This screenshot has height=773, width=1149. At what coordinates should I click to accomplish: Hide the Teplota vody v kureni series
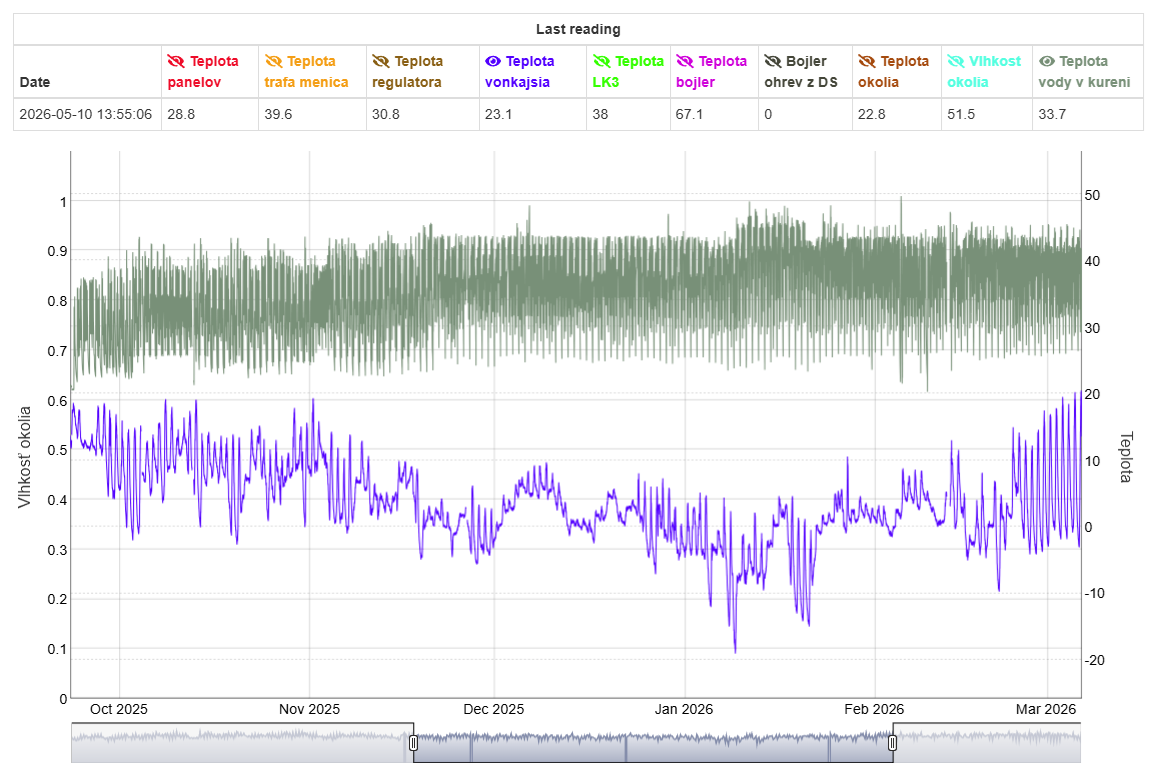coord(1047,62)
